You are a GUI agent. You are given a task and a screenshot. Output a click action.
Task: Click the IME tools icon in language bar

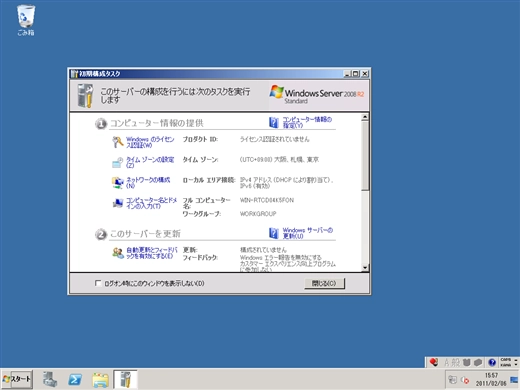(478, 363)
